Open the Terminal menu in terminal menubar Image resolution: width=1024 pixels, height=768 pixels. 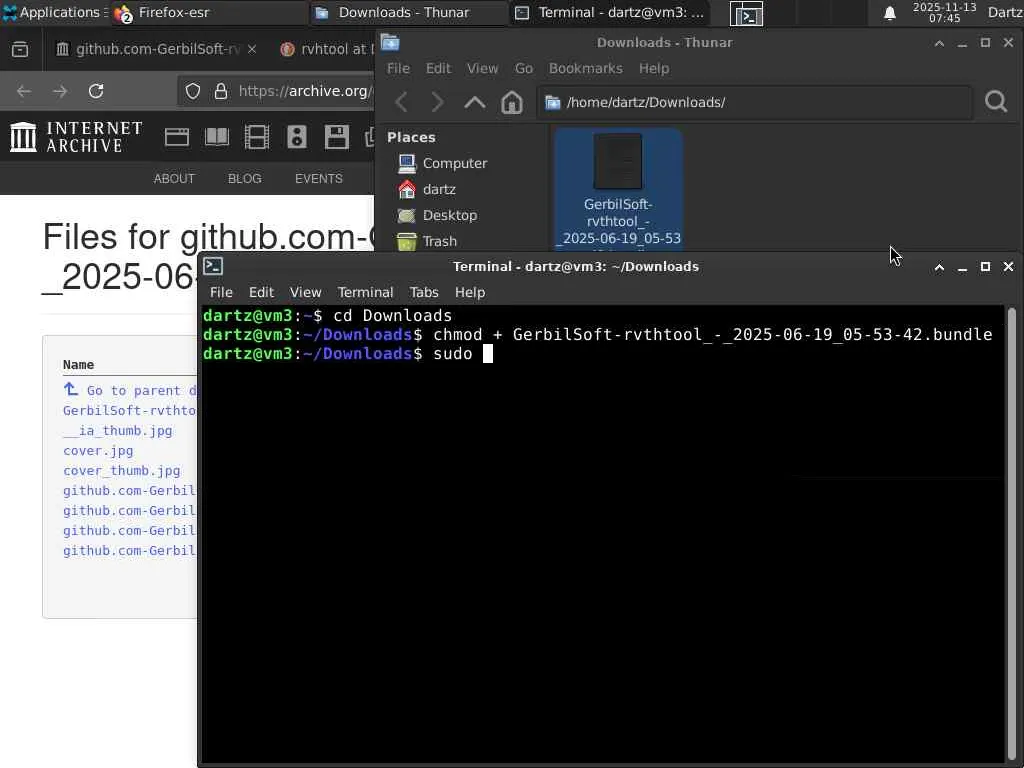[x=365, y=292]
